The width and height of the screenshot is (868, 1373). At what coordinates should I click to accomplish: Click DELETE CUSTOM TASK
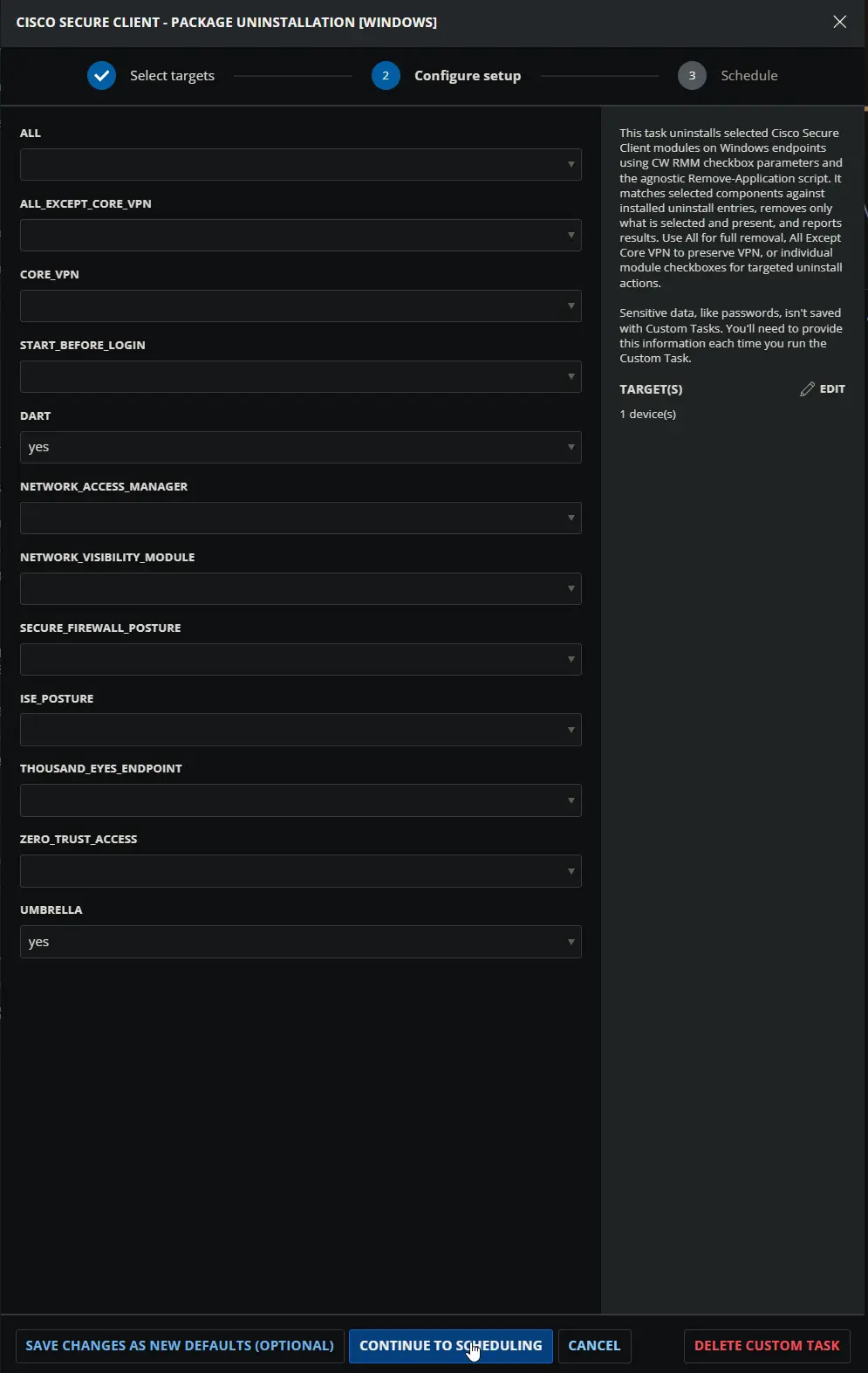(x=766, y=1345)
